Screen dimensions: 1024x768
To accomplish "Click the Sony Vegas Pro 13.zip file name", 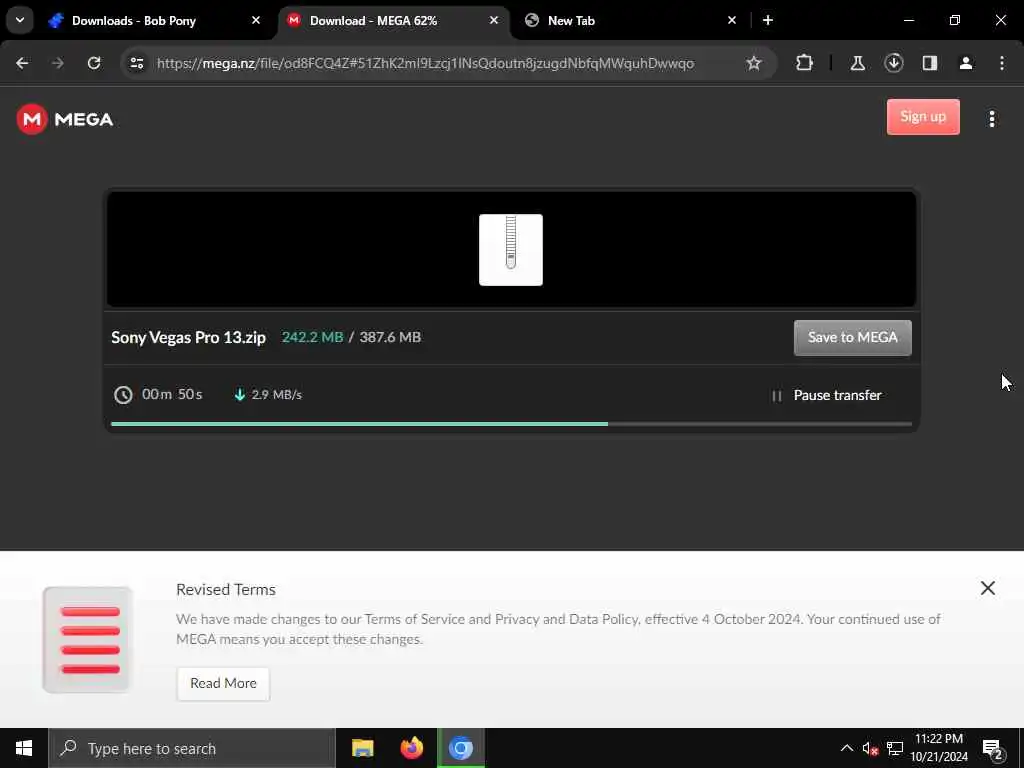I will pyautogui.click(x=188, y=338).
